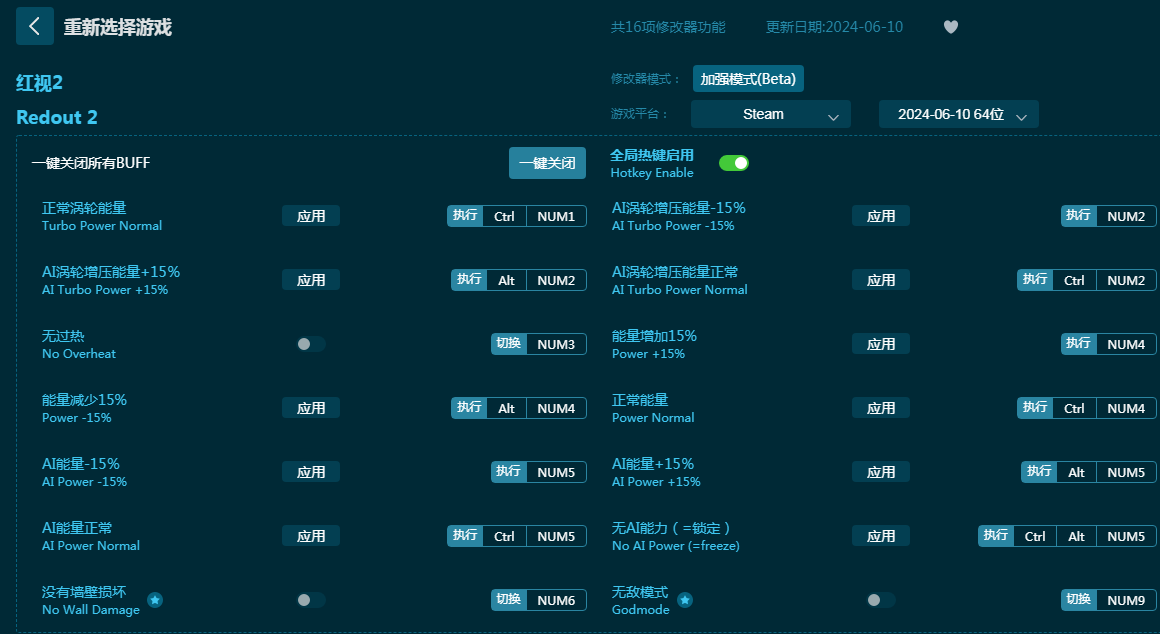The height and width of the screenshot is (634, 1160).
Task: Click Ctrl key for No AI Power
Action: coord(1035,536)
